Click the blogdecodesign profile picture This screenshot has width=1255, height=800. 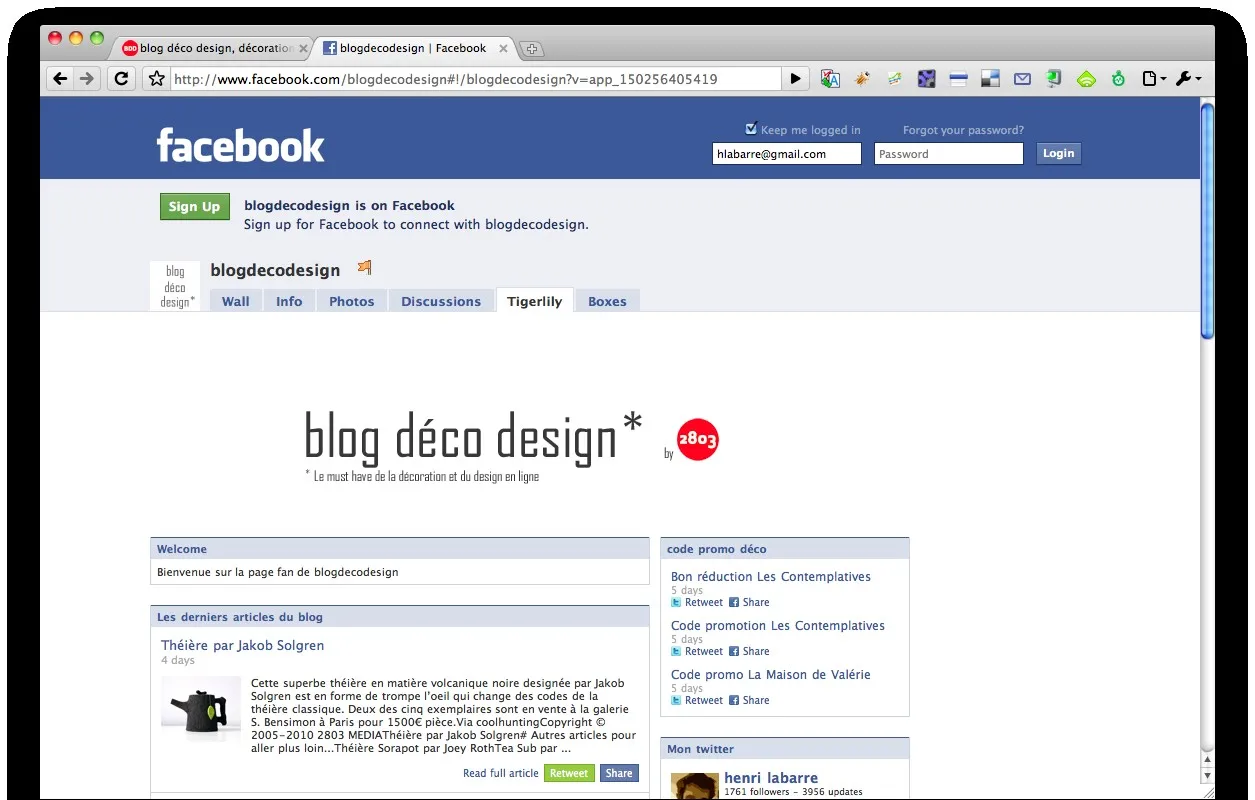click(175, 286)
